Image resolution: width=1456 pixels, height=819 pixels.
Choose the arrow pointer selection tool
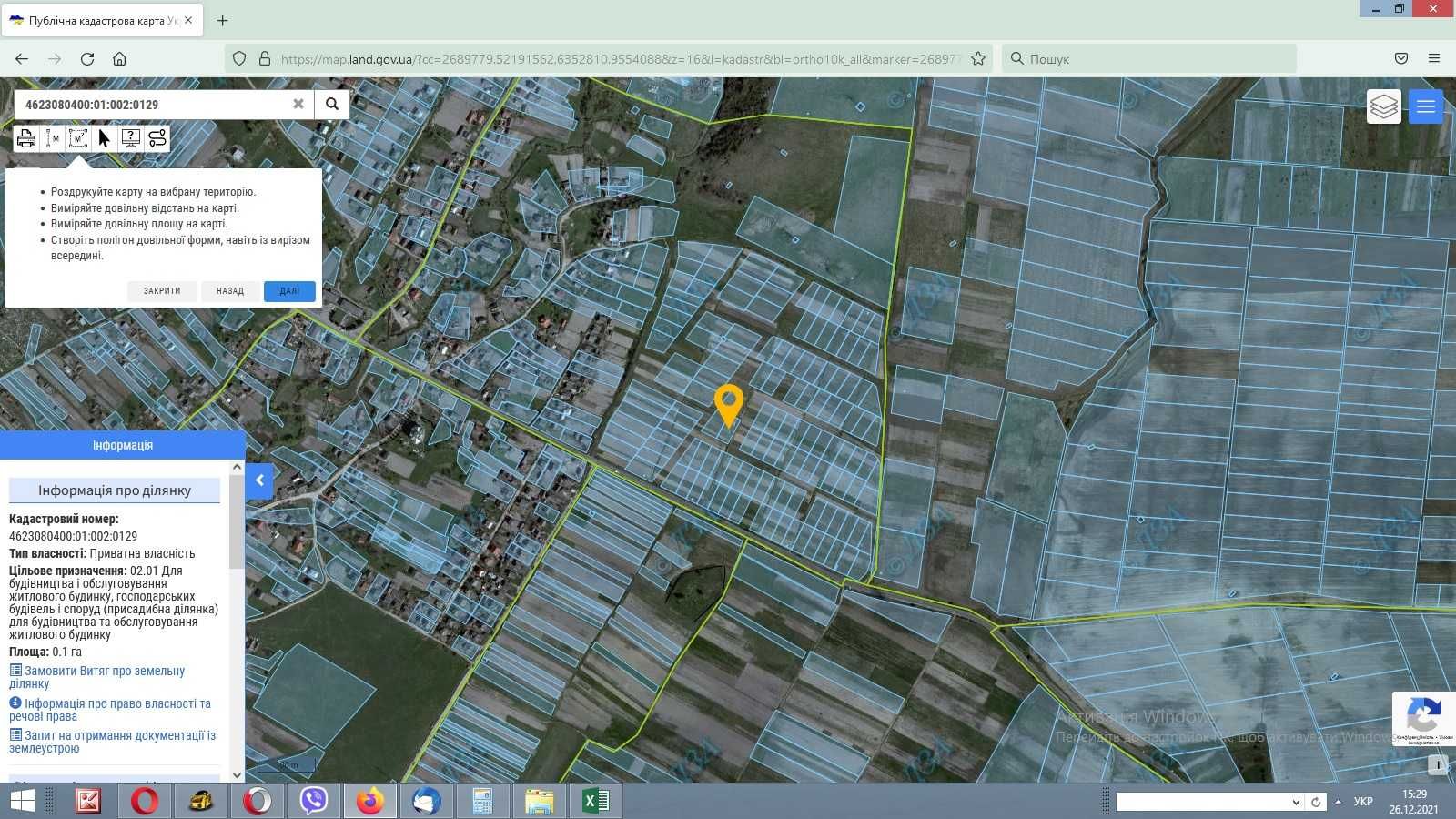coord(104,138)
